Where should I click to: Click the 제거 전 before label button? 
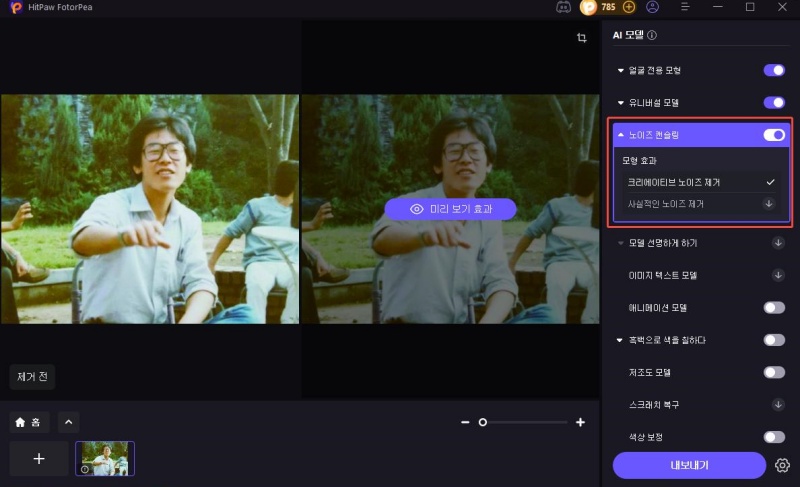click(32, 377)
